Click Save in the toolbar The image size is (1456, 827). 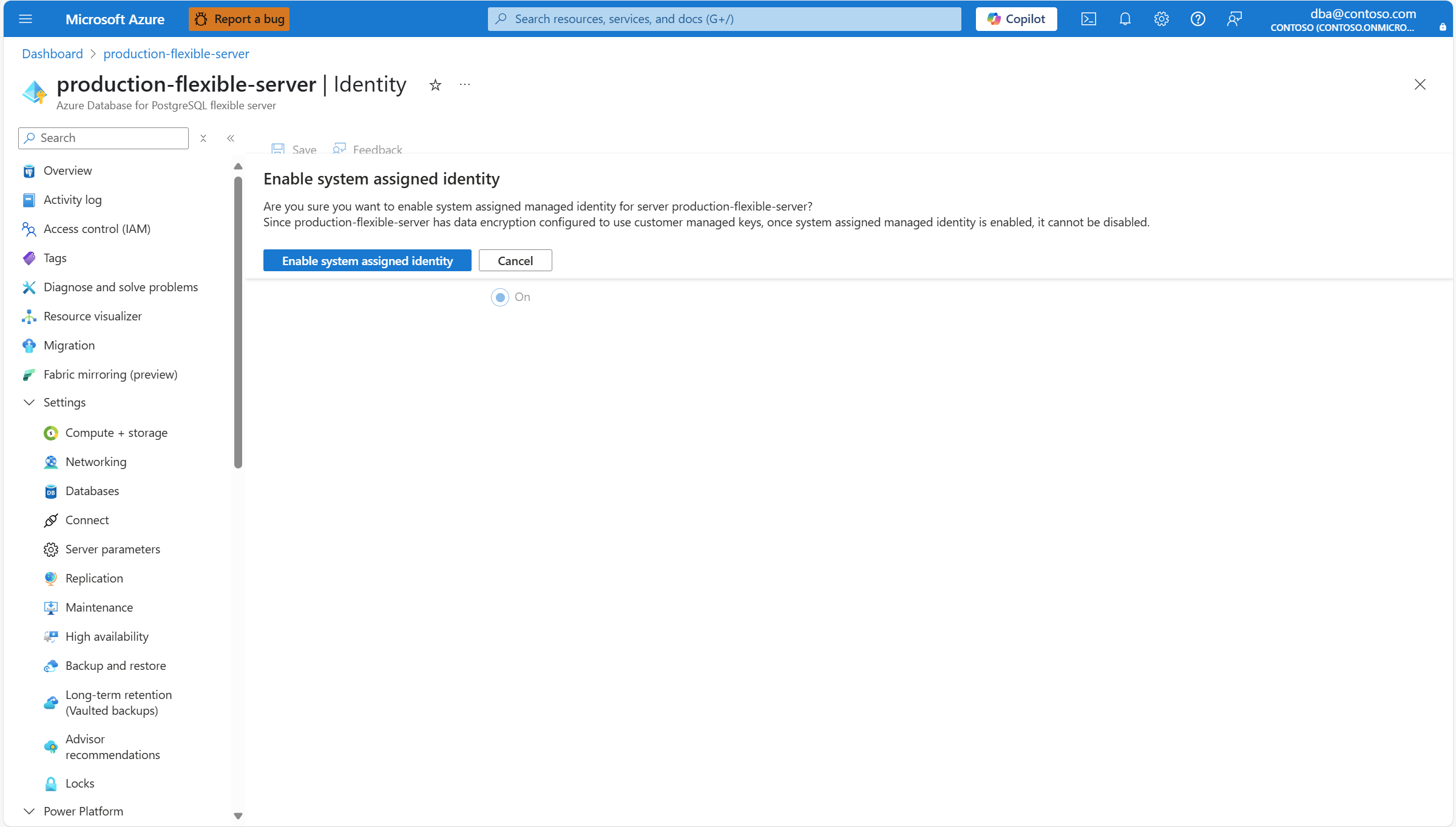tap(294, 149)
